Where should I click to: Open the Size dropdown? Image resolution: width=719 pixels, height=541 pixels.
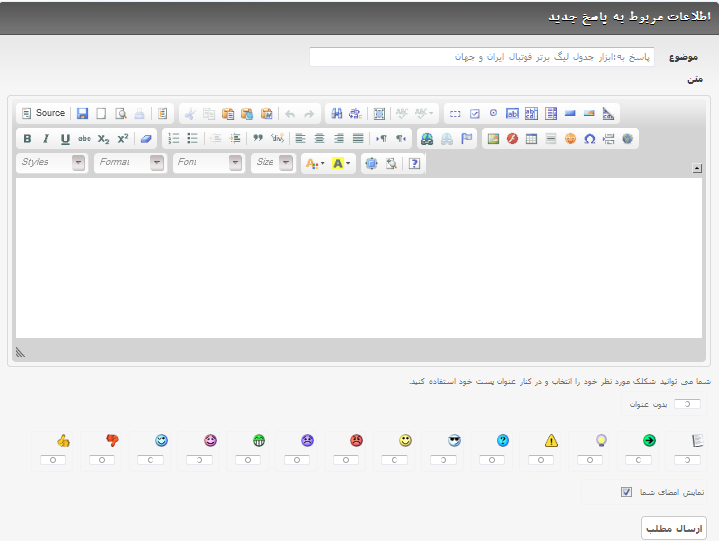(x=273, y=163)
